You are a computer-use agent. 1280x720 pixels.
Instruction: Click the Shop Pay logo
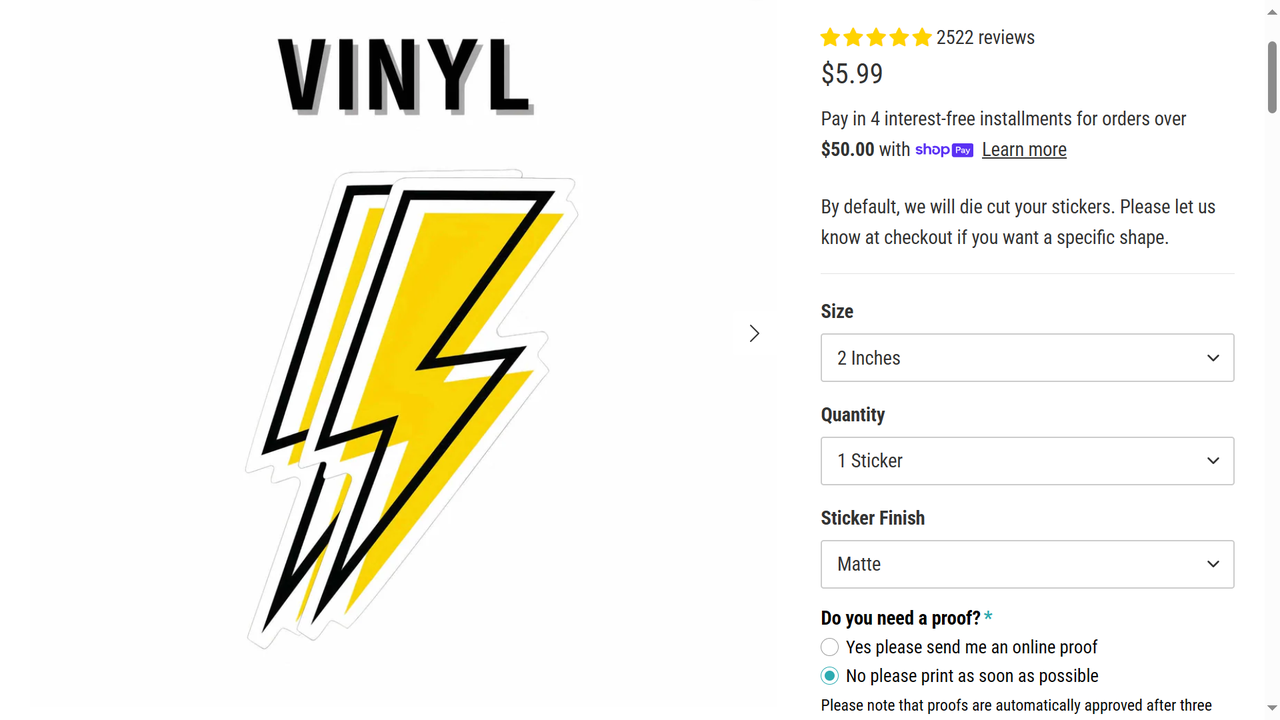coord(944,150)
